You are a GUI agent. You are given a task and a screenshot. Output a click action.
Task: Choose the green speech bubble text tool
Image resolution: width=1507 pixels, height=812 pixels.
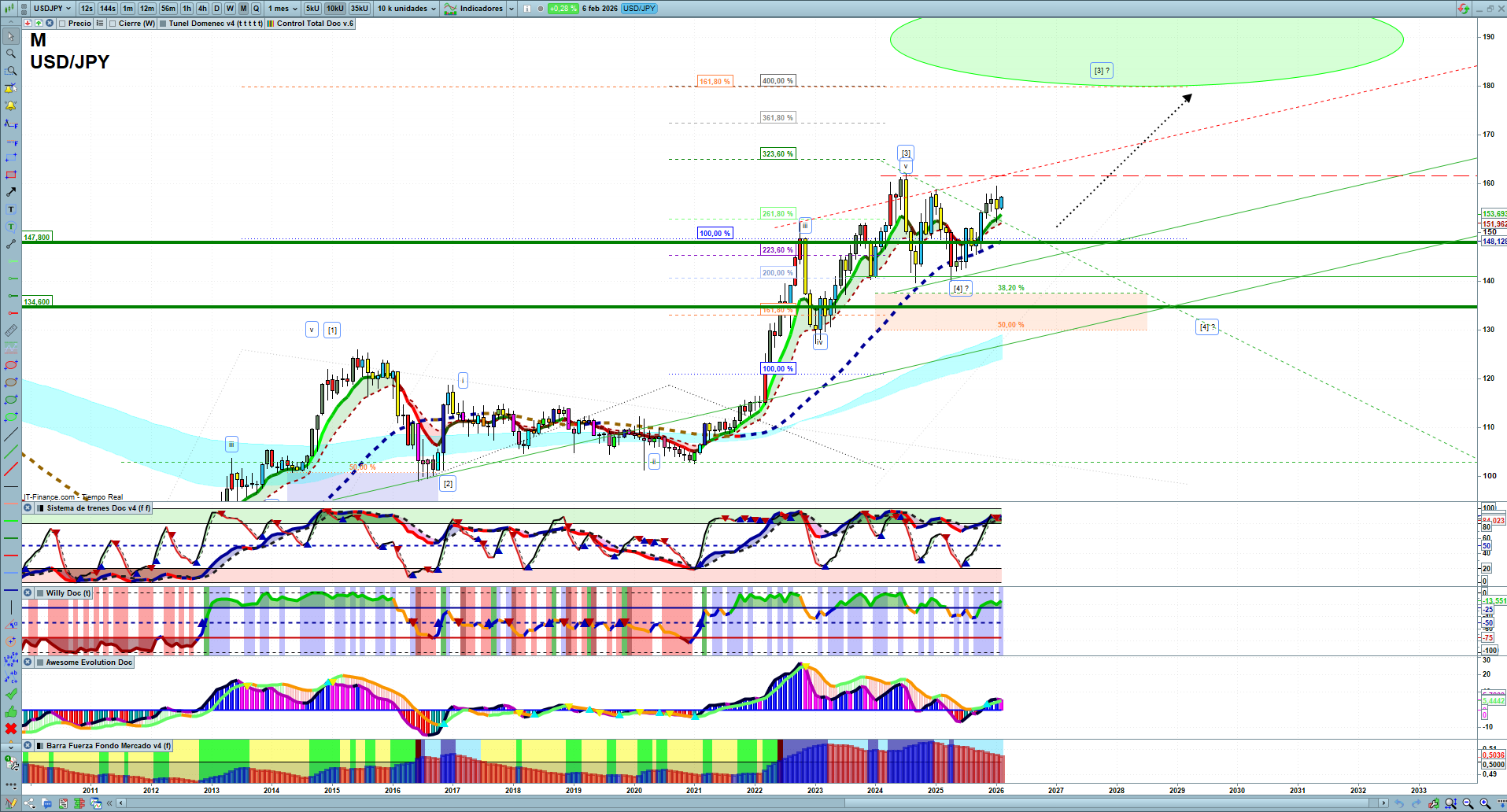pyautogui.click(x=11, y=227)
